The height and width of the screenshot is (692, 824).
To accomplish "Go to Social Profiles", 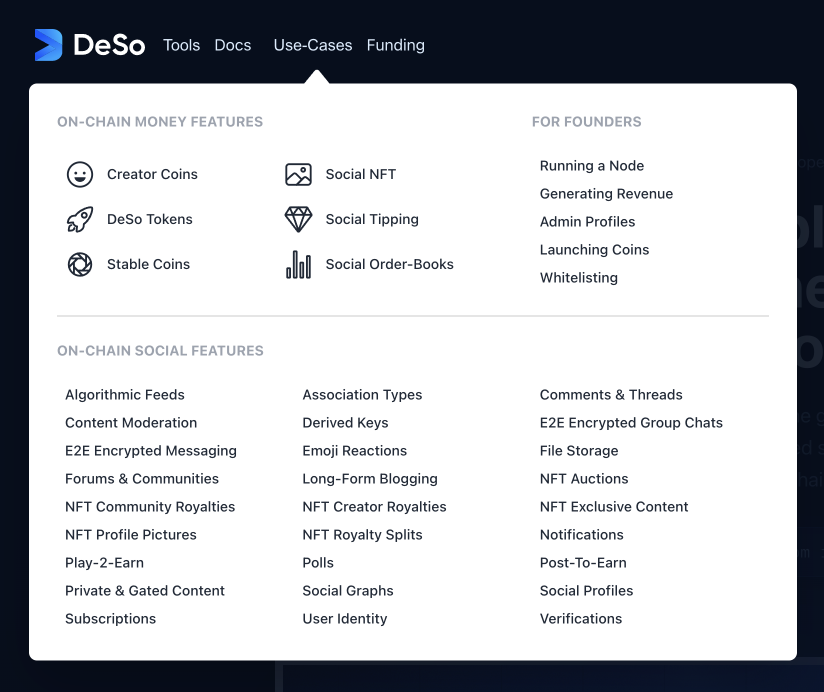I will pyautogui.click(x=586, y=591).
